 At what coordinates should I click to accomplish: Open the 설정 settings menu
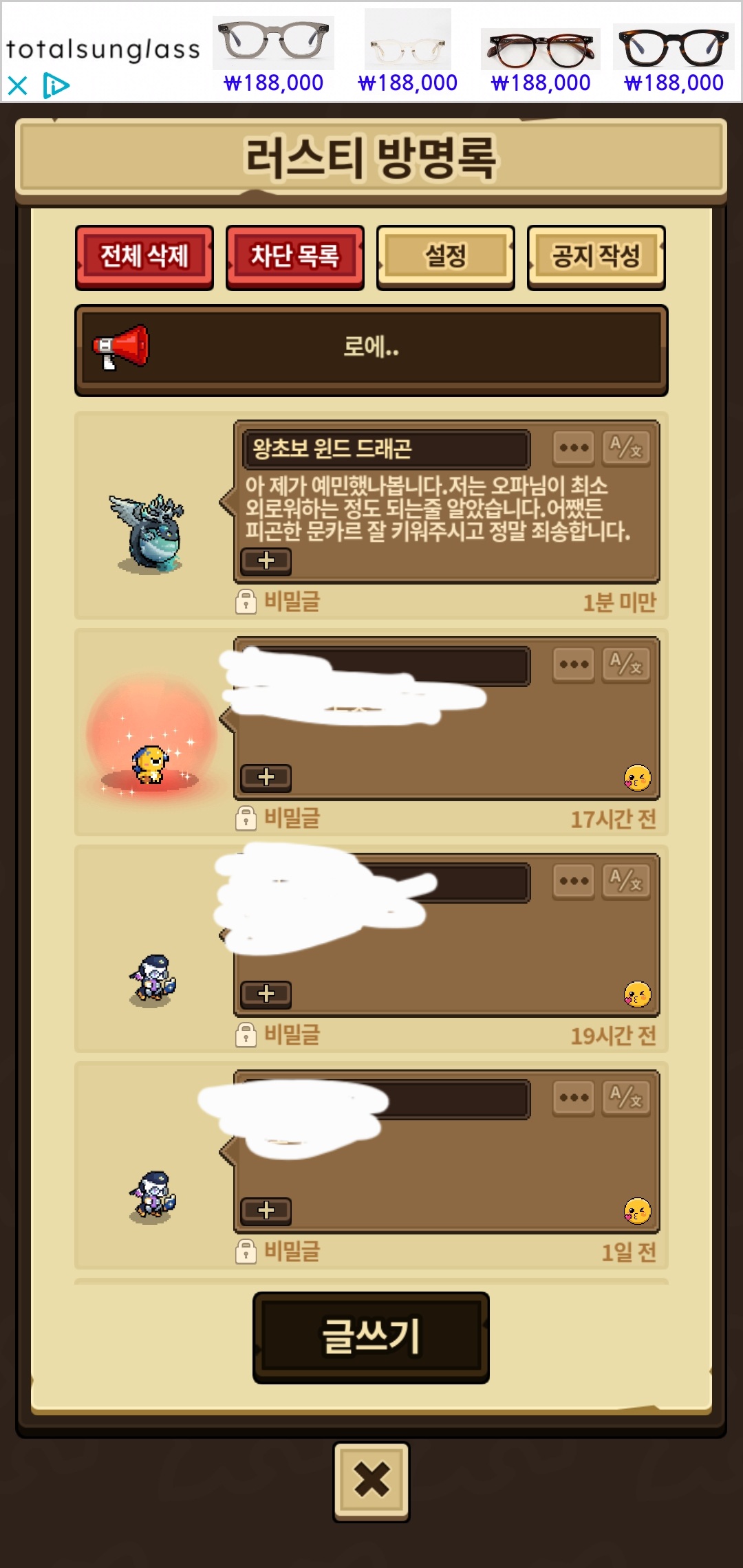pyautogui.click(x=446, y=257)
